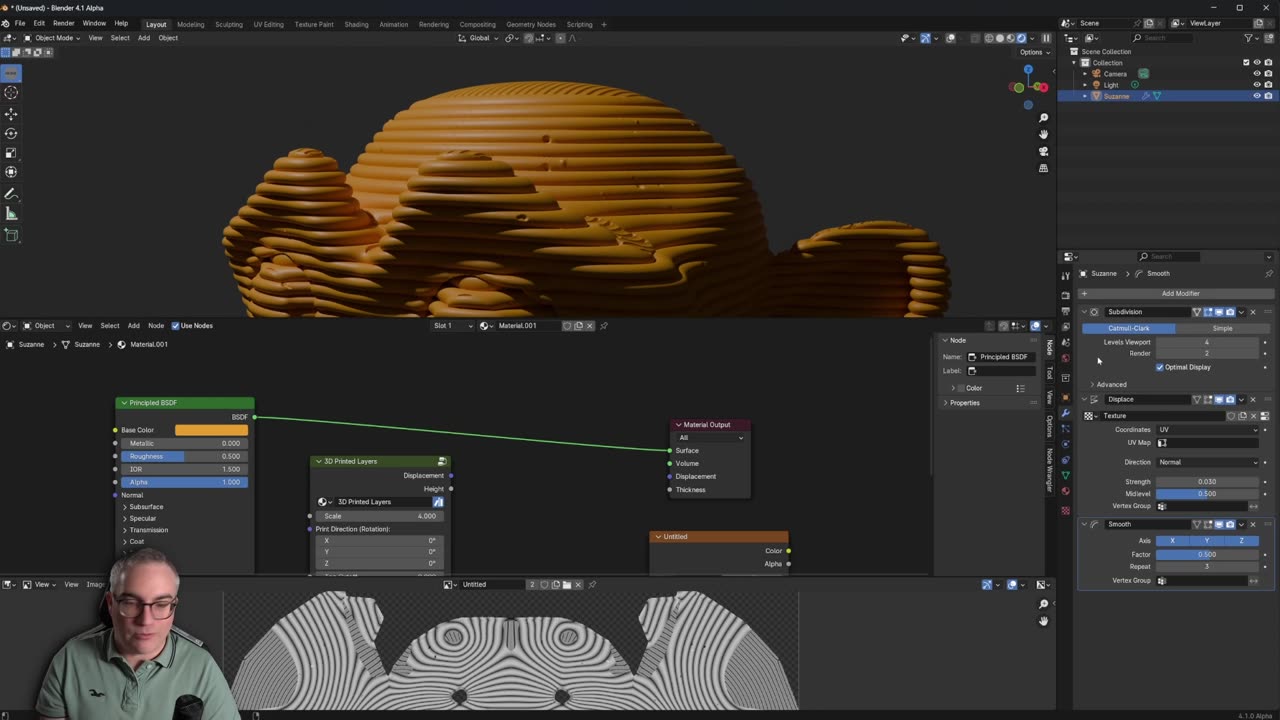Open the Global transform orientation dropdown
Viewport: 1280px width, 720px height.
479,38
